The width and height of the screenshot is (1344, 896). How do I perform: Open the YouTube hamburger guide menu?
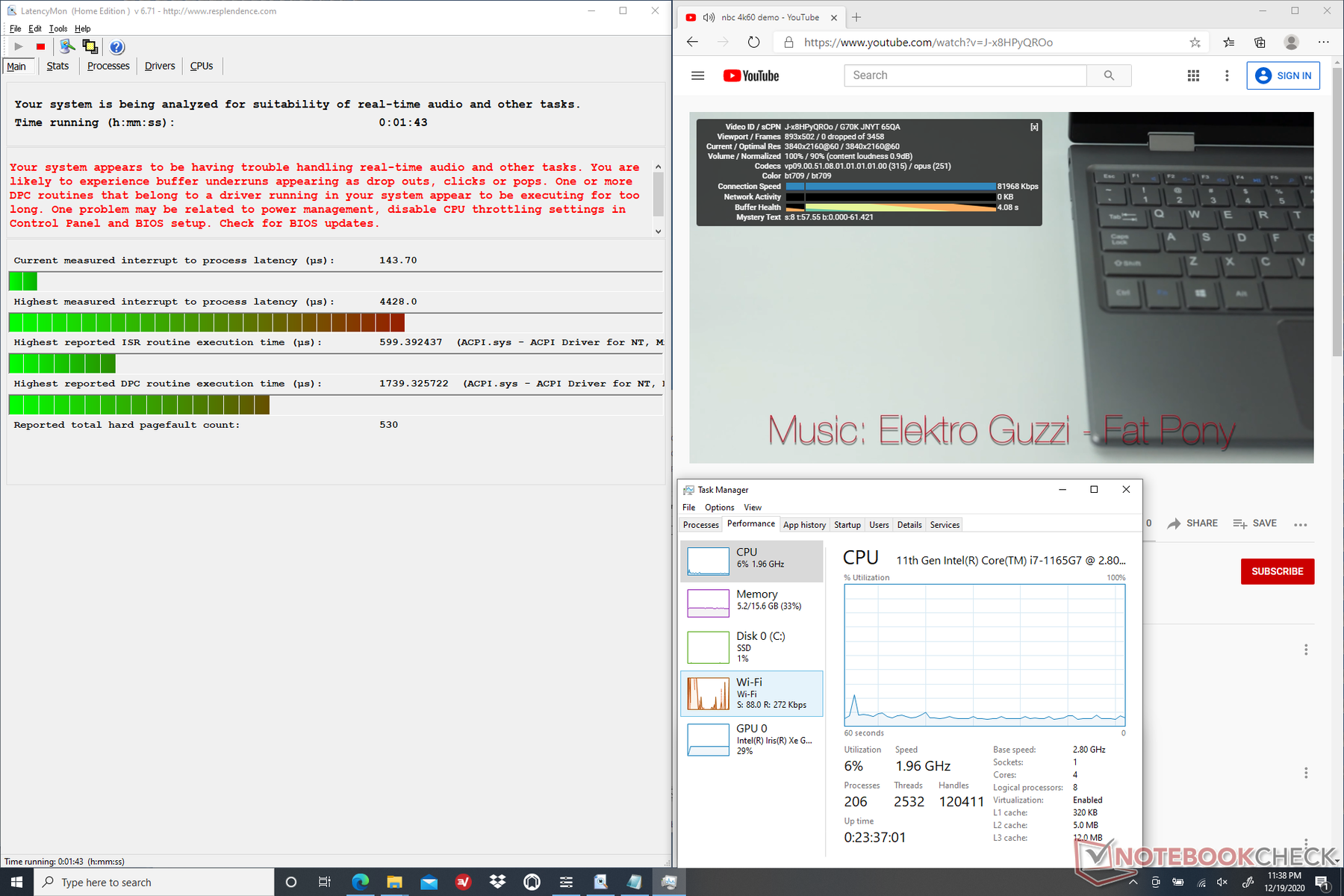tap(697, 75)
